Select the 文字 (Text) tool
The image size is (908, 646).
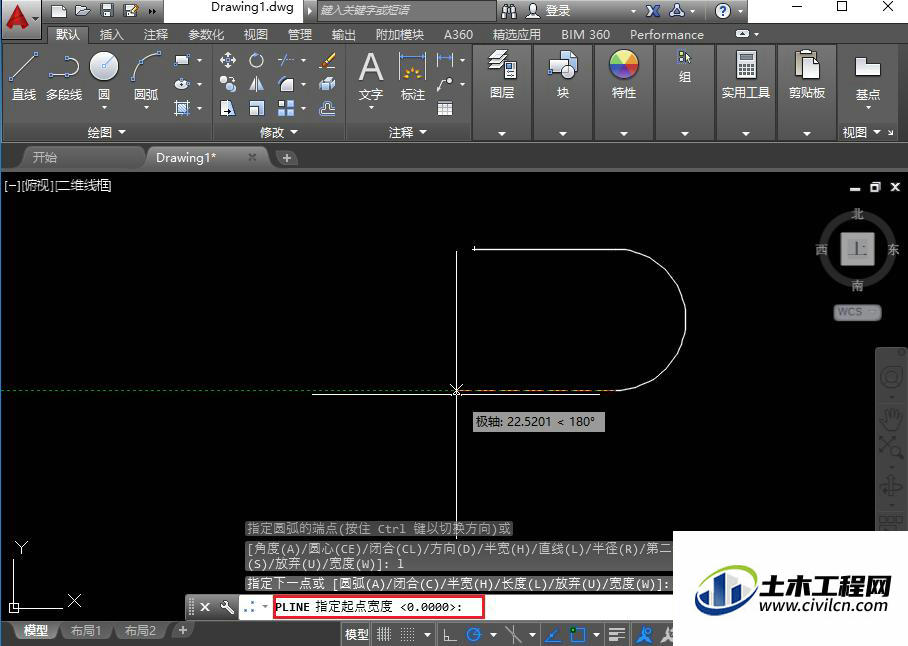[371, 77]
